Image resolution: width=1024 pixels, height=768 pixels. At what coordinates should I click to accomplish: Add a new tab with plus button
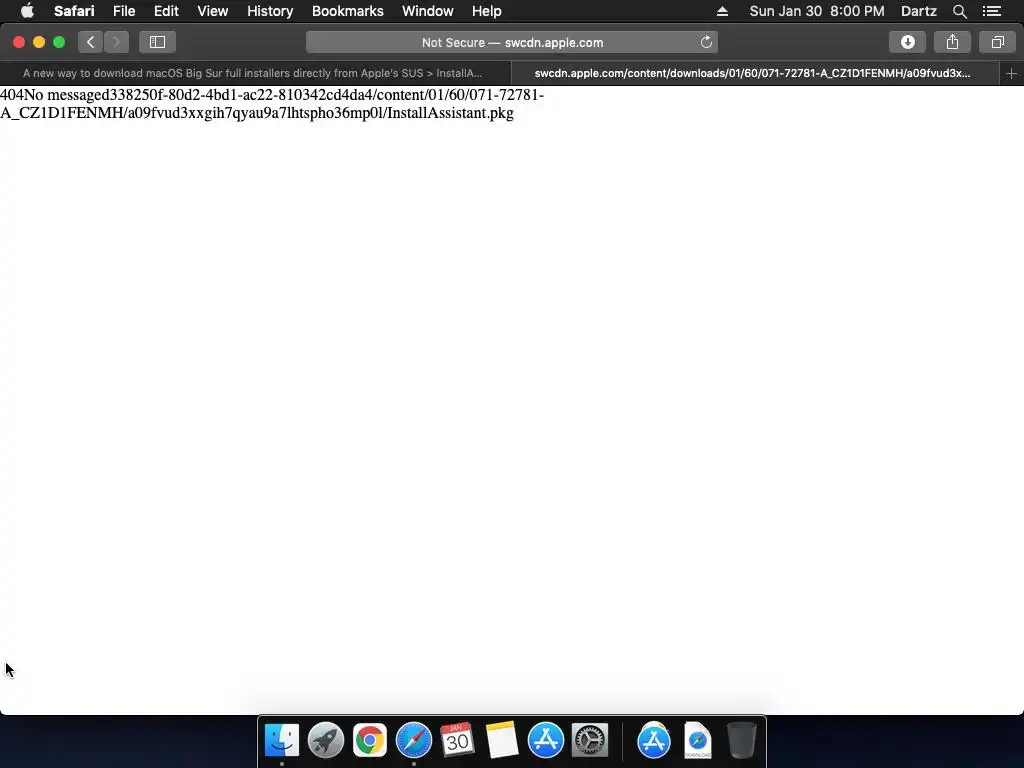(1011, 74)
